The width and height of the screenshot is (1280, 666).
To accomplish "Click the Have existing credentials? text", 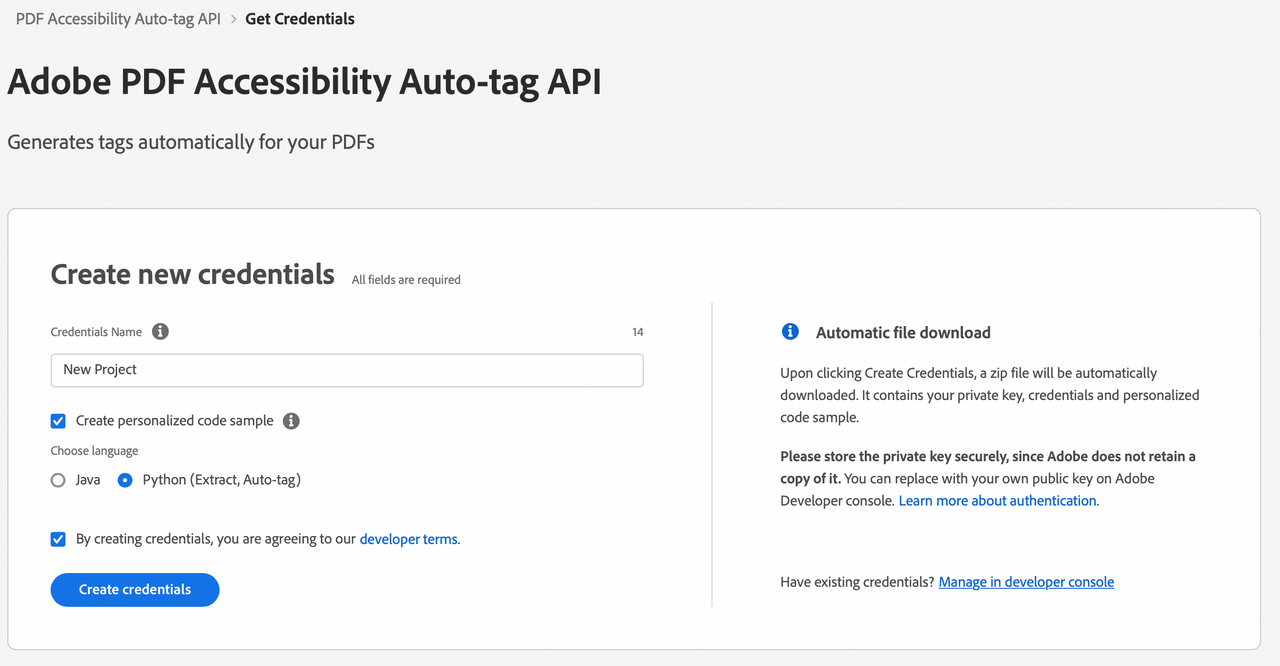I will point(857,582).
